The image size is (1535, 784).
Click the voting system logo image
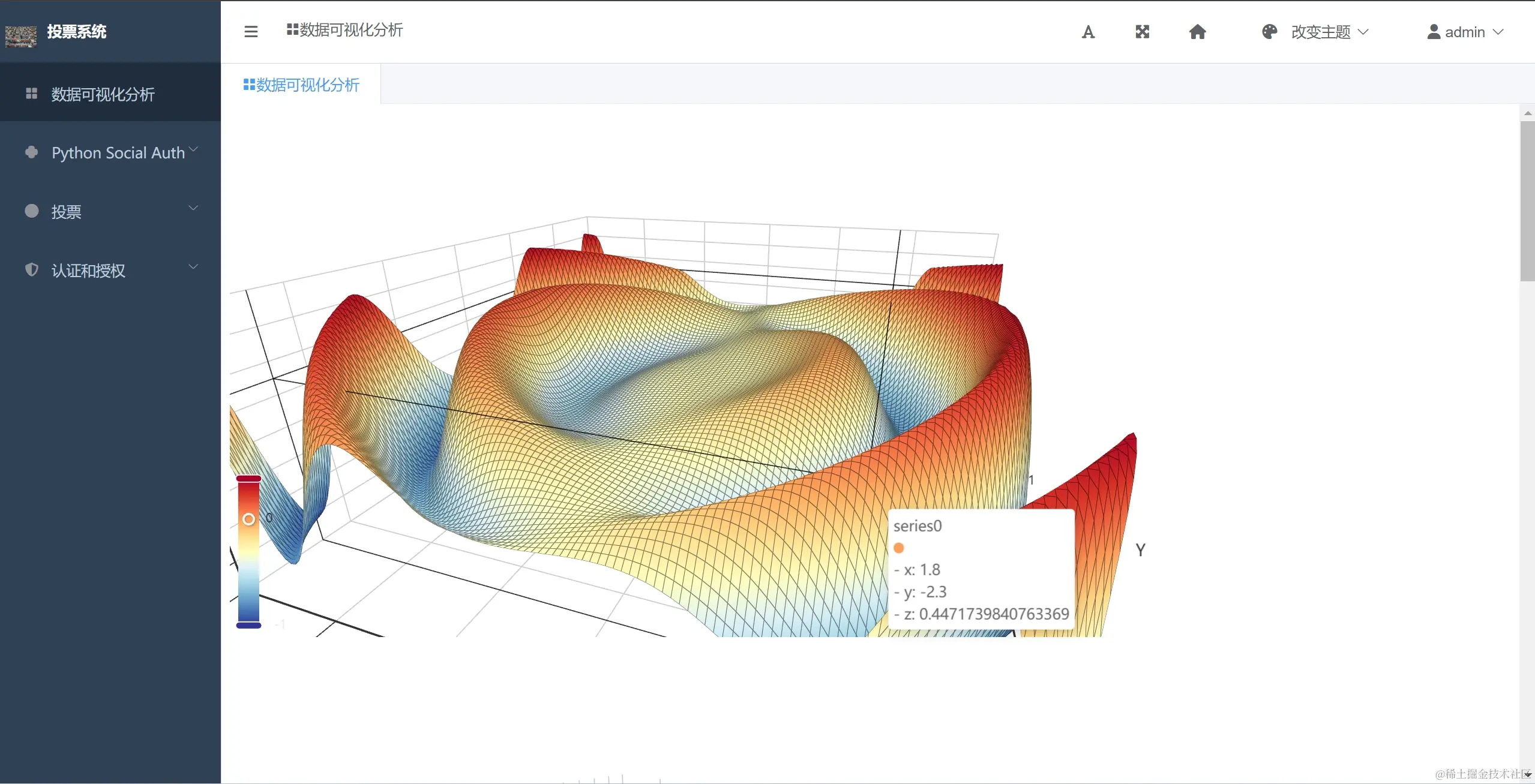click(21, 36)
